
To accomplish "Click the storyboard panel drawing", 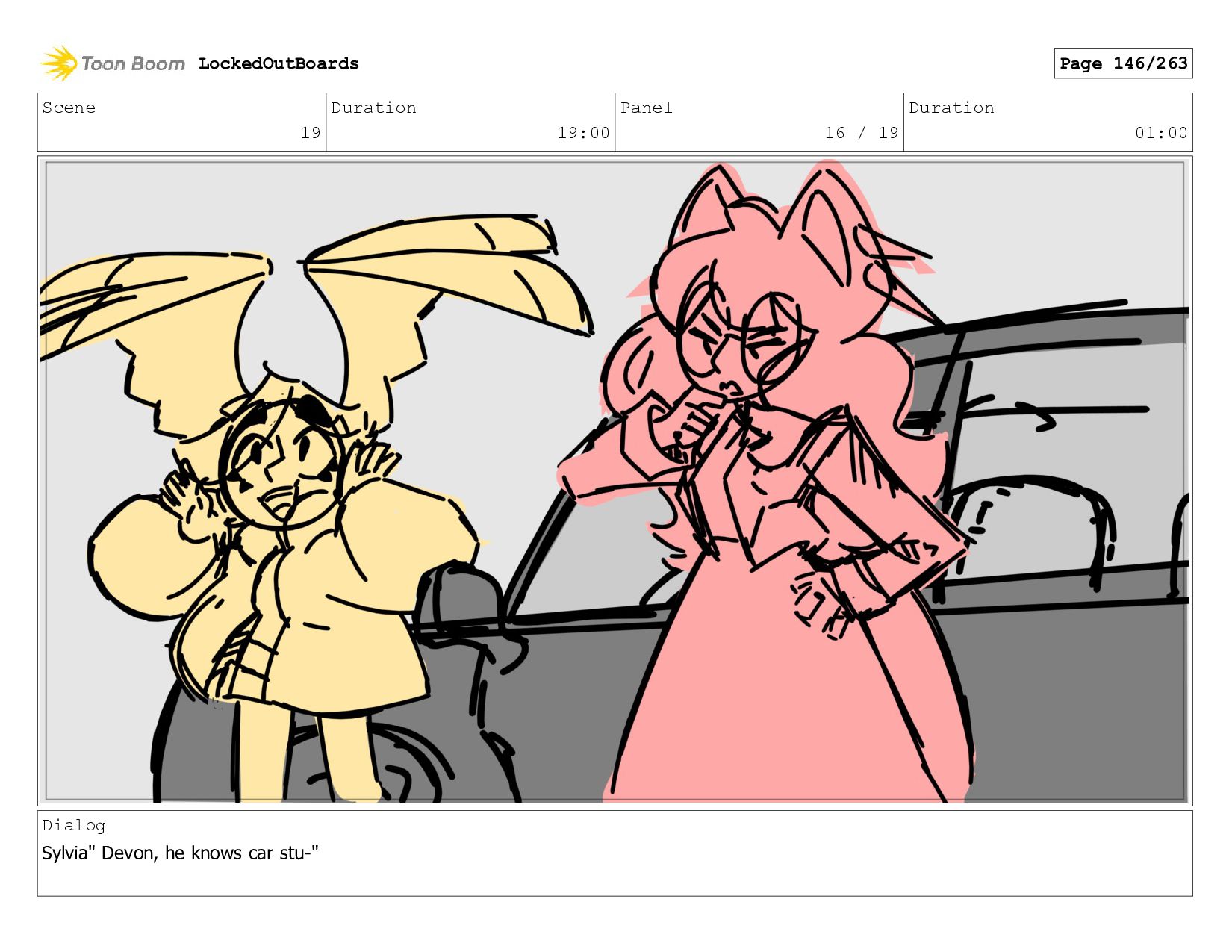I will 615,482.
